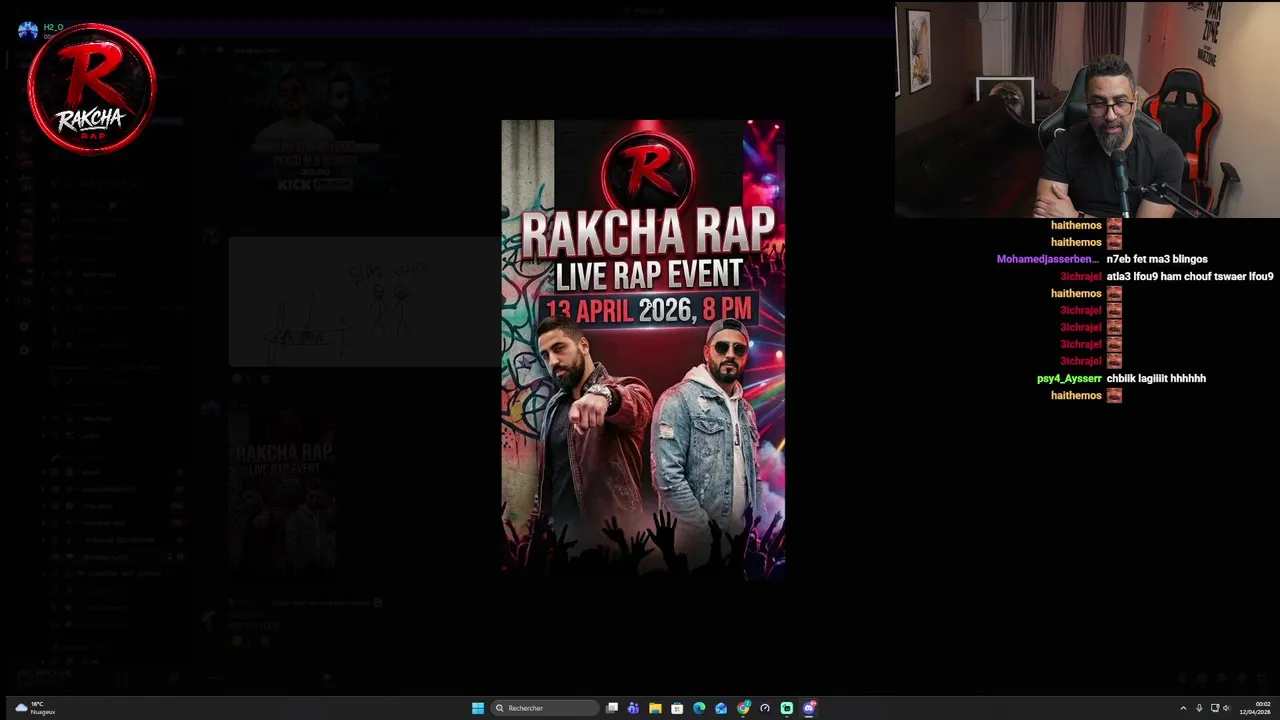Screen dimensions: 1280x720
Task: Open the green Kick app taskbar icon
Action: [x=787, y=708]
